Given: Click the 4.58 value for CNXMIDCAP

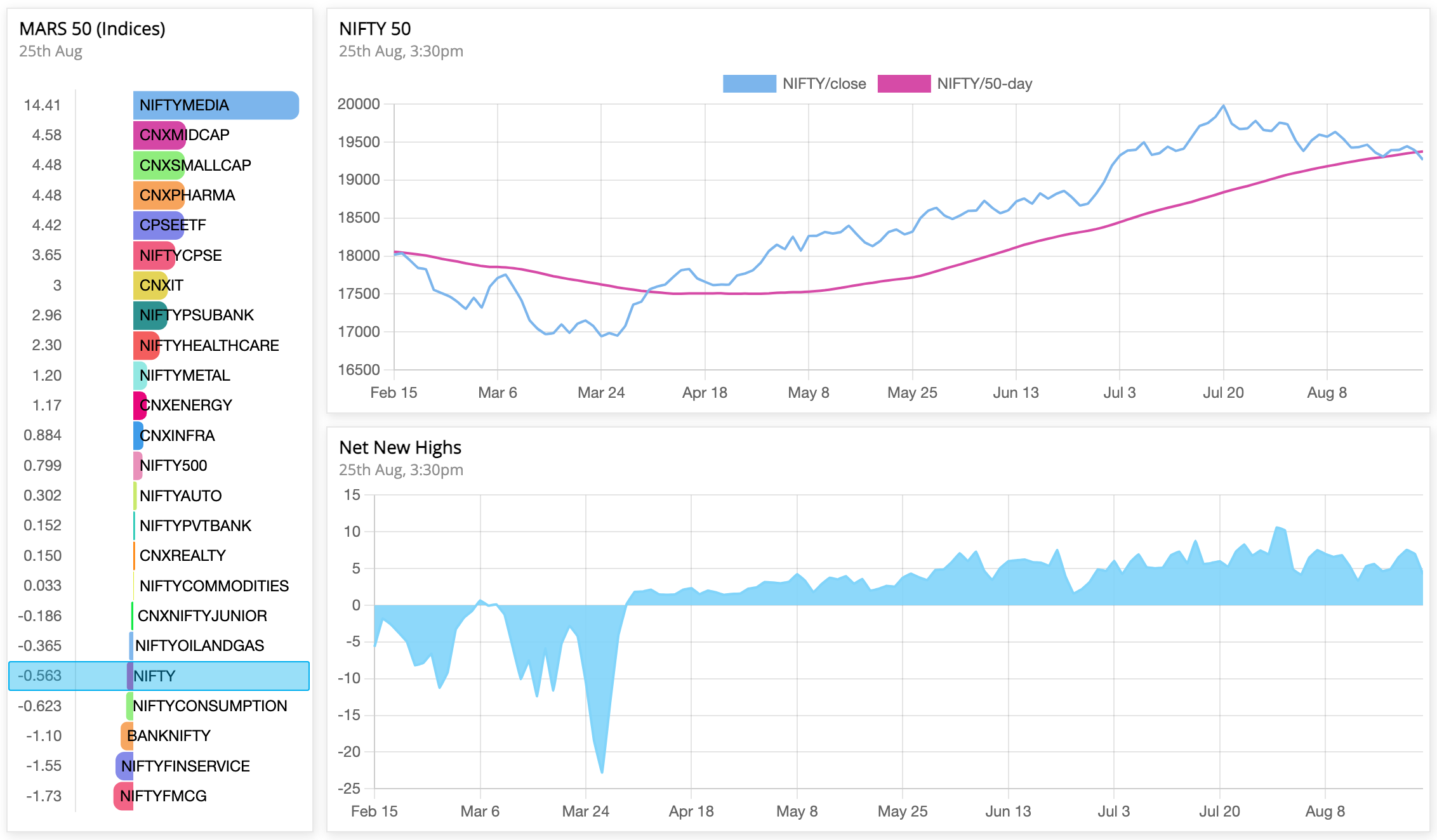Looking at the screenshot, I should pos(47,135).
